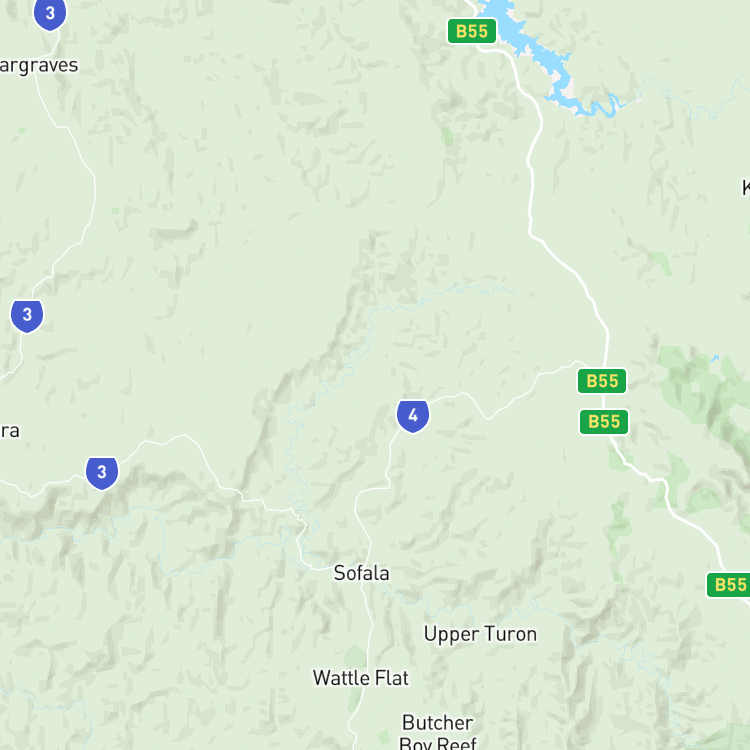Viewport: 750px width, 750px height.
Task: Click the cut-off 'K' place label
Action: [746, 188]
